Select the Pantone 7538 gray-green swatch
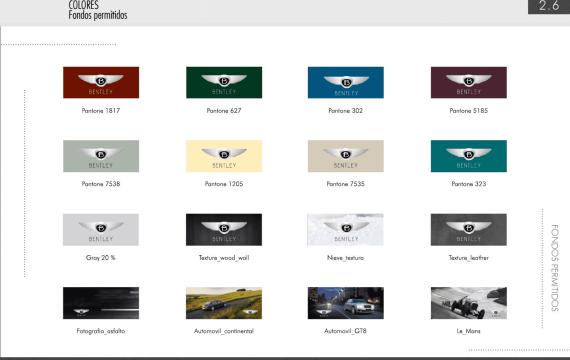 101,156
